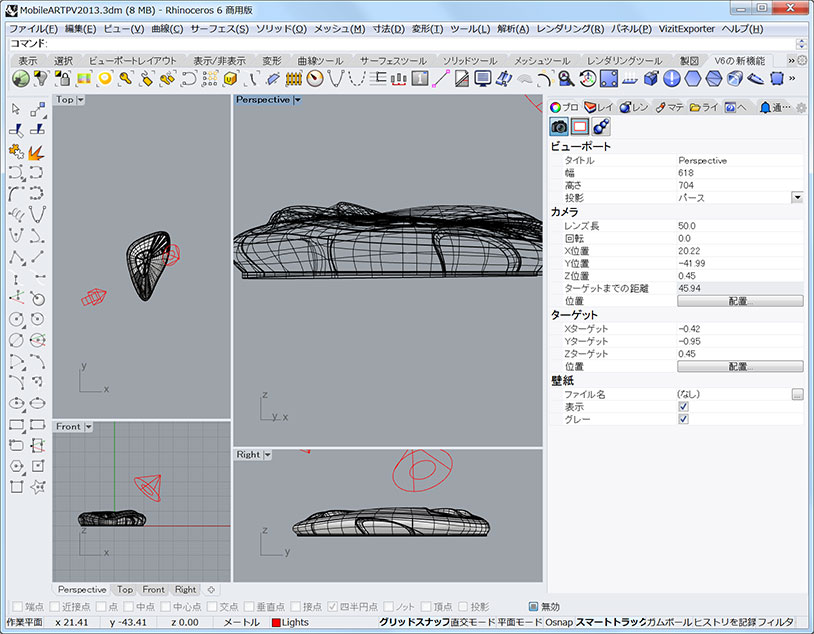Switch to the サーフェスツール toolbar tab
This screenshot has height=634, width=814.
click(x=393, y=61)
